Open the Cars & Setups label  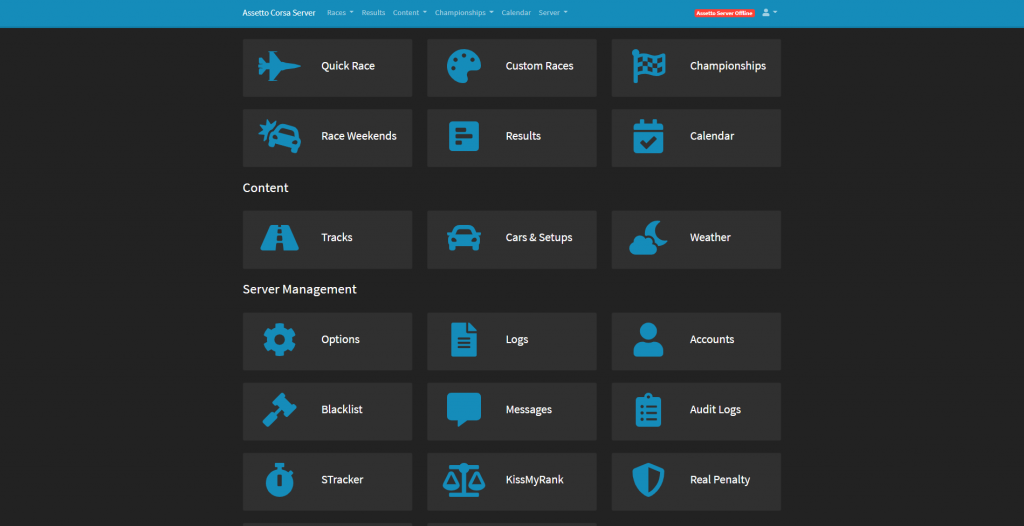(x=539, y=238)
